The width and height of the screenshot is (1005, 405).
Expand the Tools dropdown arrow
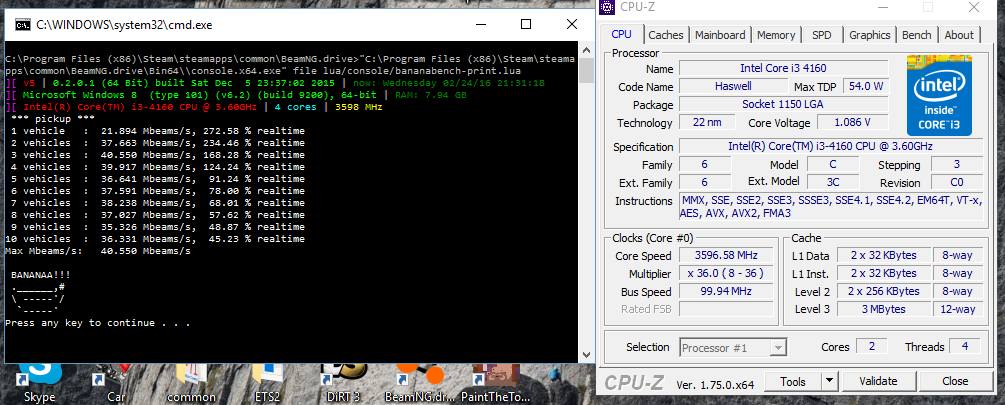click(x=830, y=382)
